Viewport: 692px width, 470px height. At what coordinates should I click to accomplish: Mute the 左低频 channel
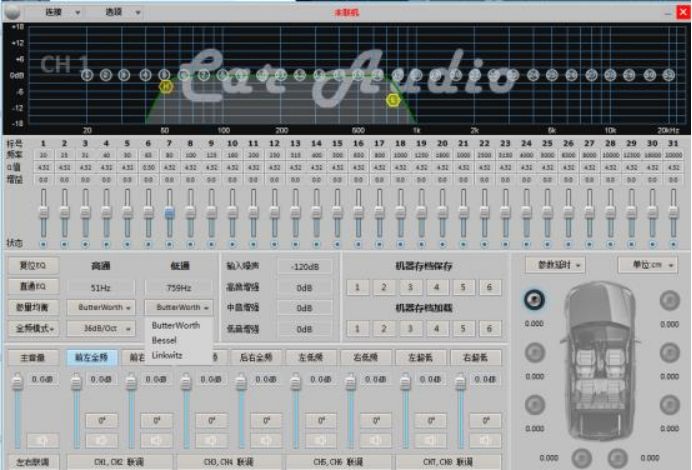(321, 440)
